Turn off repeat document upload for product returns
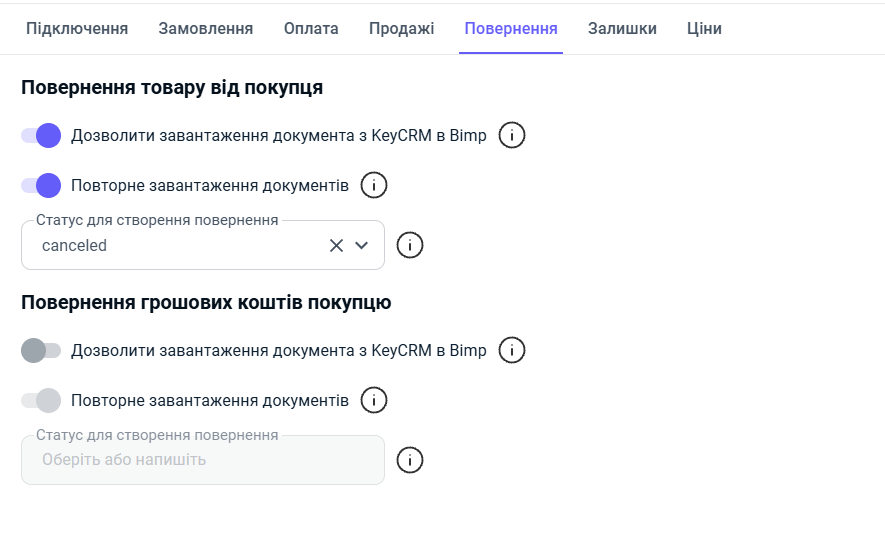The image size is (885, 546). [x=41, y=185]
